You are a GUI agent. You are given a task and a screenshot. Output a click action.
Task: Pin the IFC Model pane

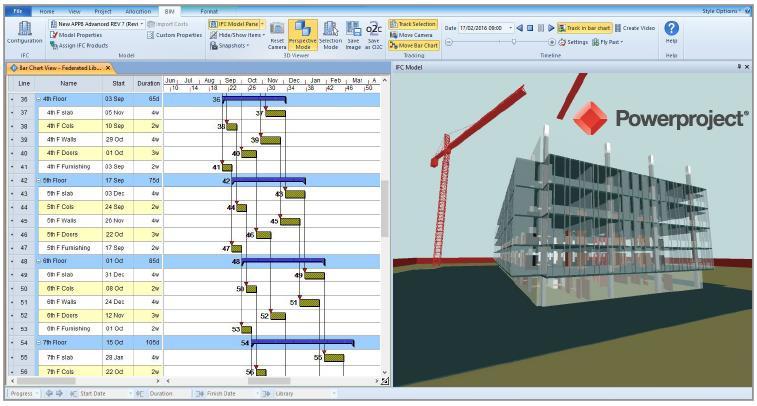pos(739,67)
